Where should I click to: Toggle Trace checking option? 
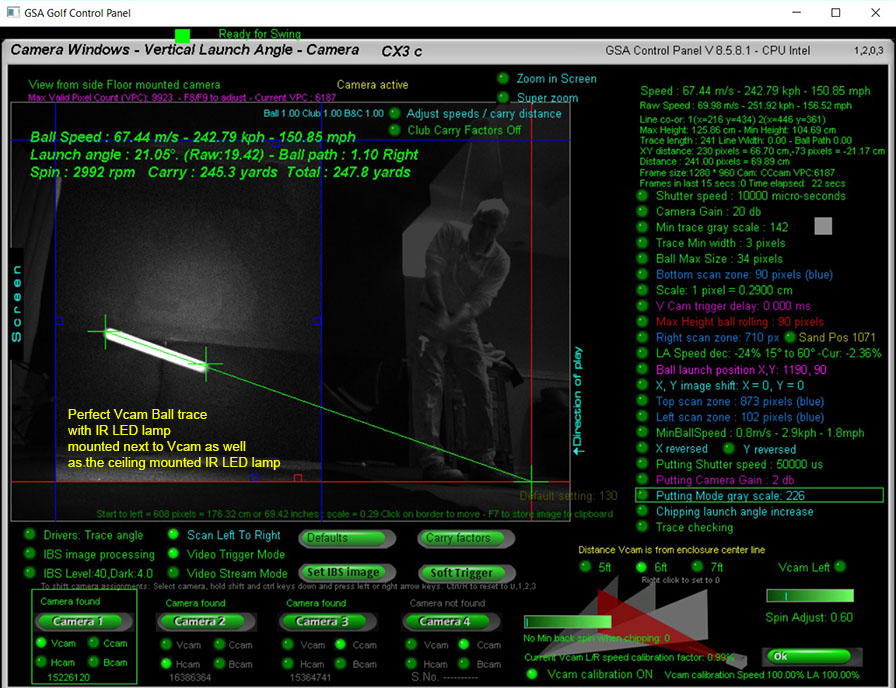click(x=642, y=526)
